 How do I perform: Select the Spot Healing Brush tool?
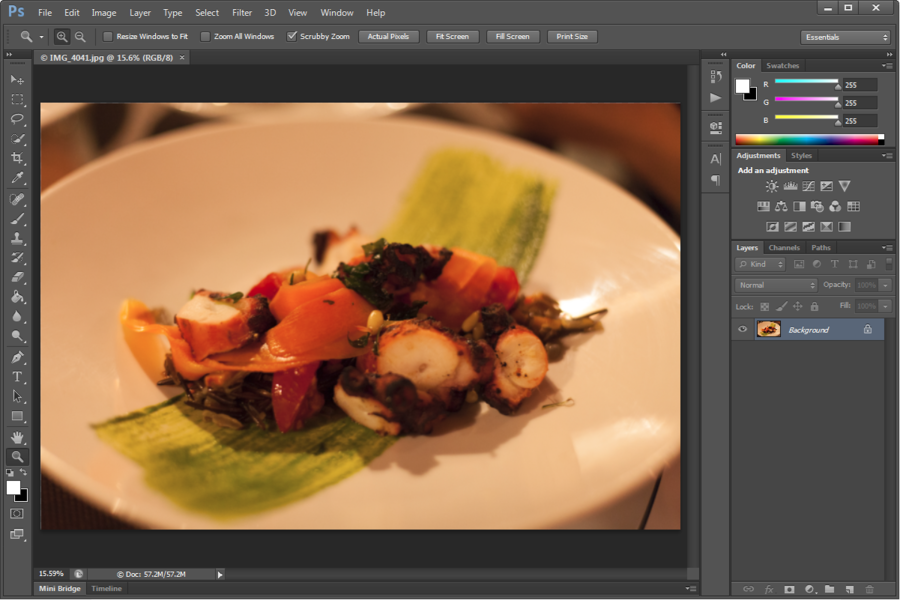pos(17,199)
